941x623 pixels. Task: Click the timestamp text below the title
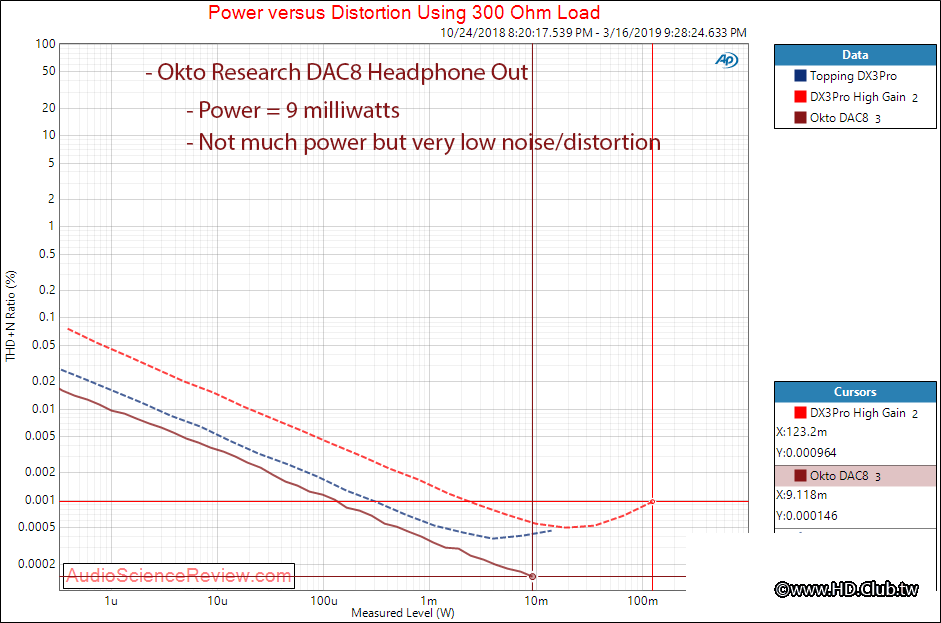(x=594, y=33)
